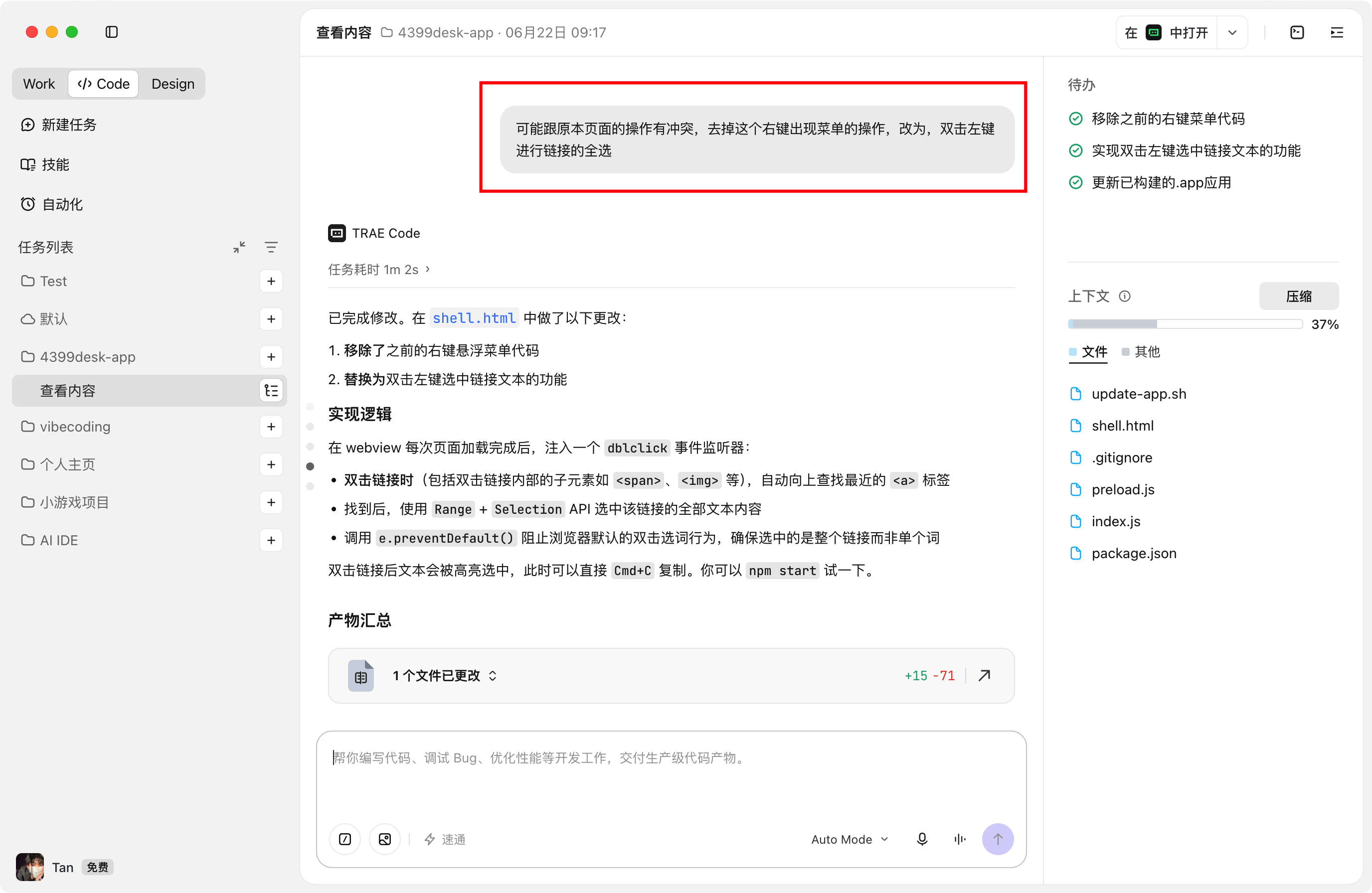
Task: Start voice input with microphone icon
Action: point(922,839)
